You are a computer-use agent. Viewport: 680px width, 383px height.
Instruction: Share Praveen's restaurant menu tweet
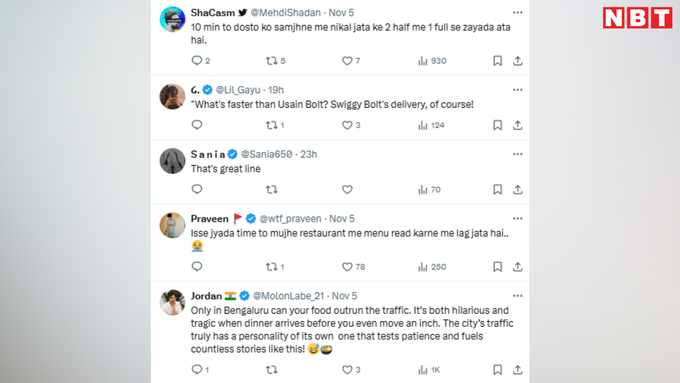point(517,267)
